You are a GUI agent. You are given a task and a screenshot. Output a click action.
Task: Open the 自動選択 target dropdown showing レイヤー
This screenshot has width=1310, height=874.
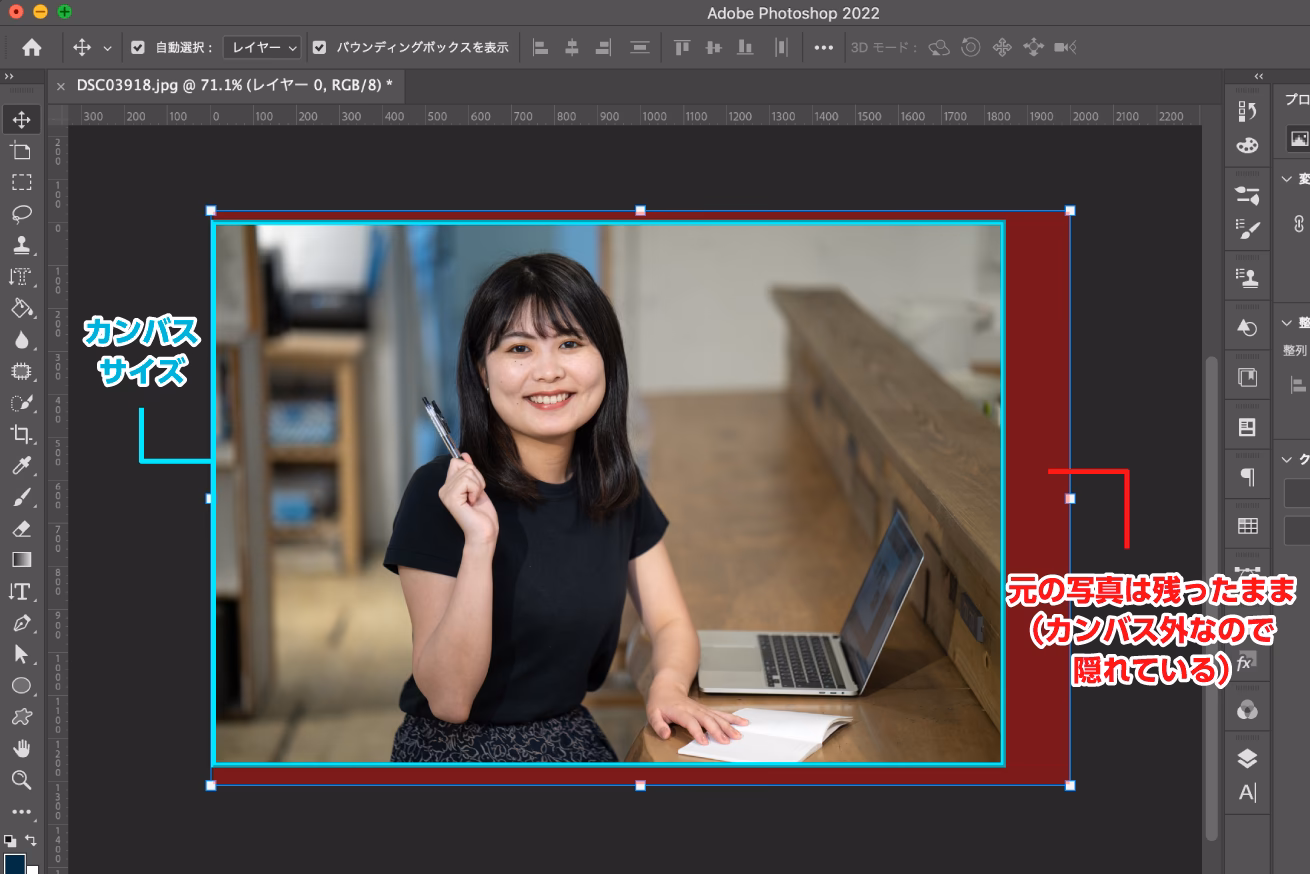point(261,46)
